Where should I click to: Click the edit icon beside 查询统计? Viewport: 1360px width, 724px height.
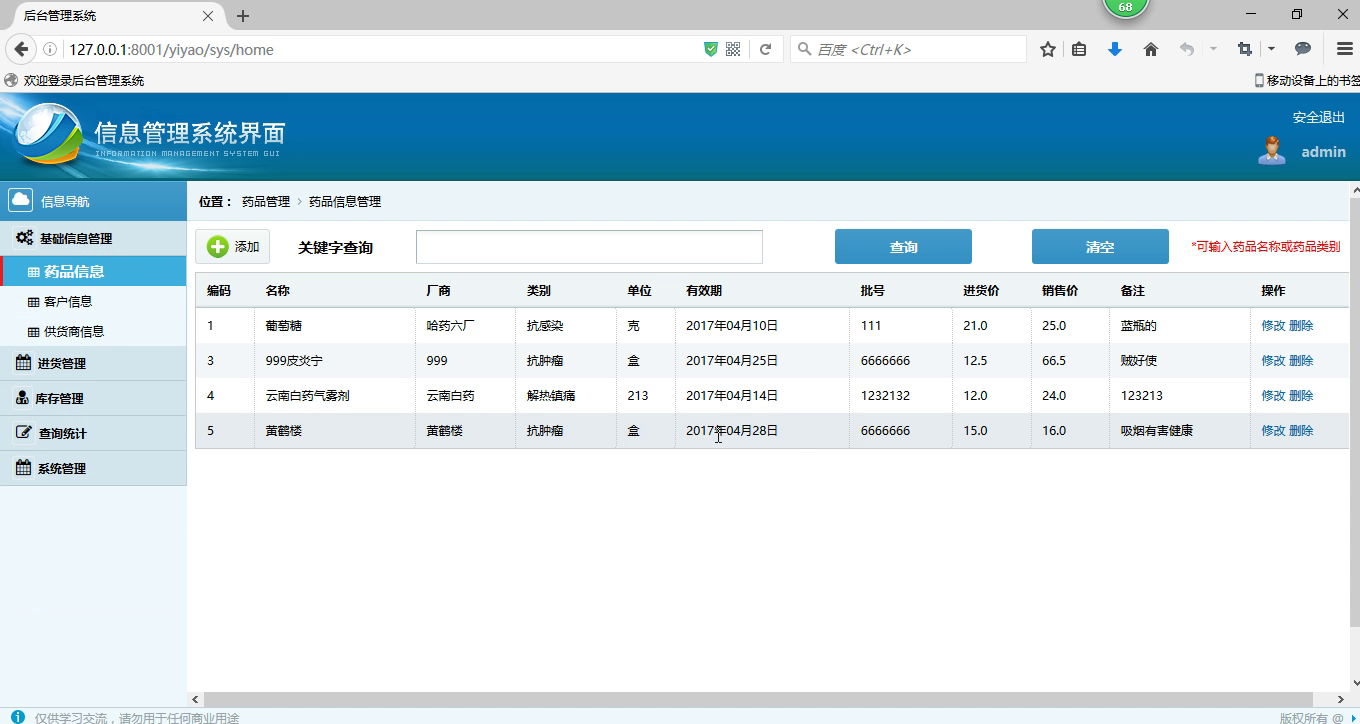(23, 433)
